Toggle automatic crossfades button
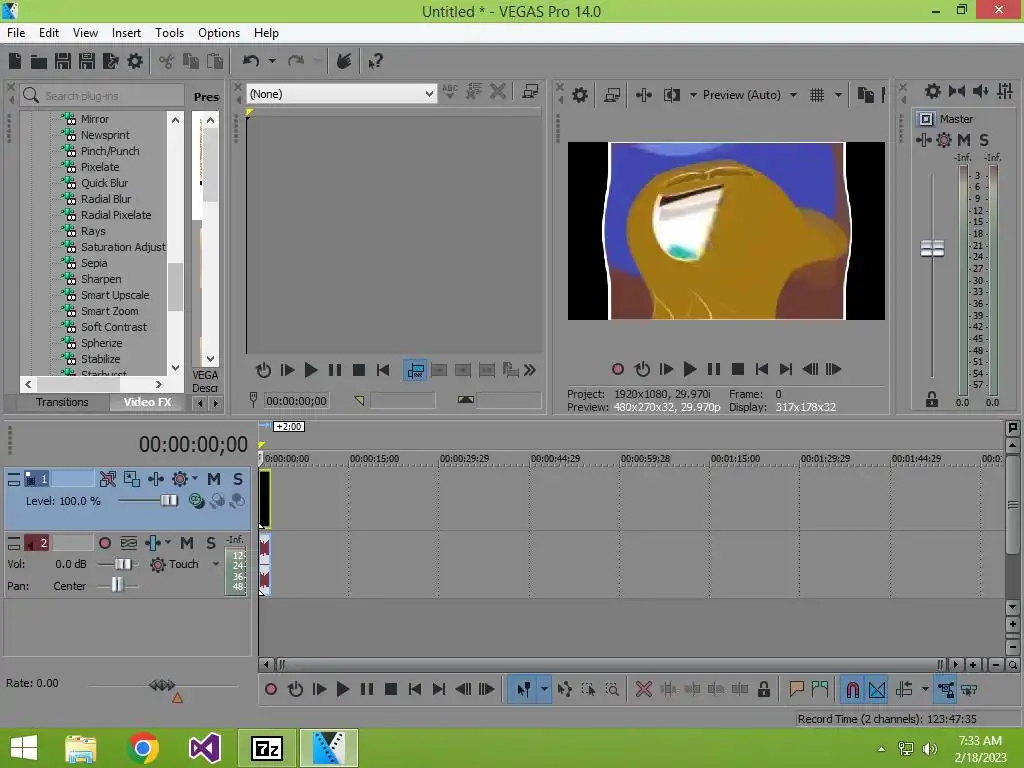The image size is (1024, 768). click(877, 690)
